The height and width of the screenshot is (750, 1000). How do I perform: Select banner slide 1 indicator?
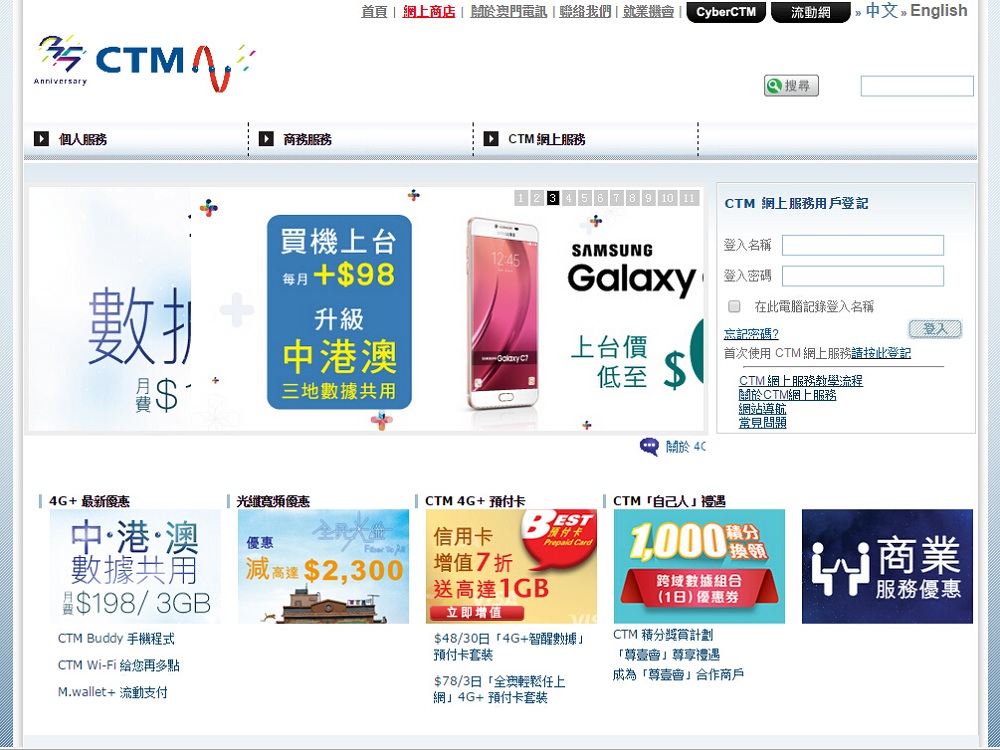pyautogui.click(x=521, y=198)
